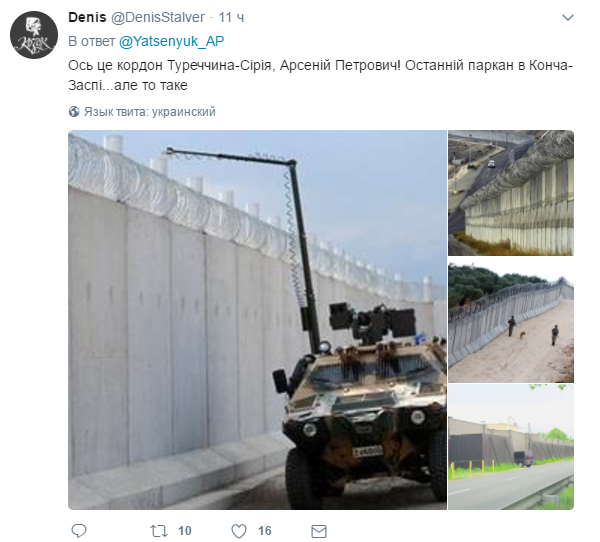Click the globe icon beside tweet language
This screenshot has height=542, width=600.
coord(74,112)
